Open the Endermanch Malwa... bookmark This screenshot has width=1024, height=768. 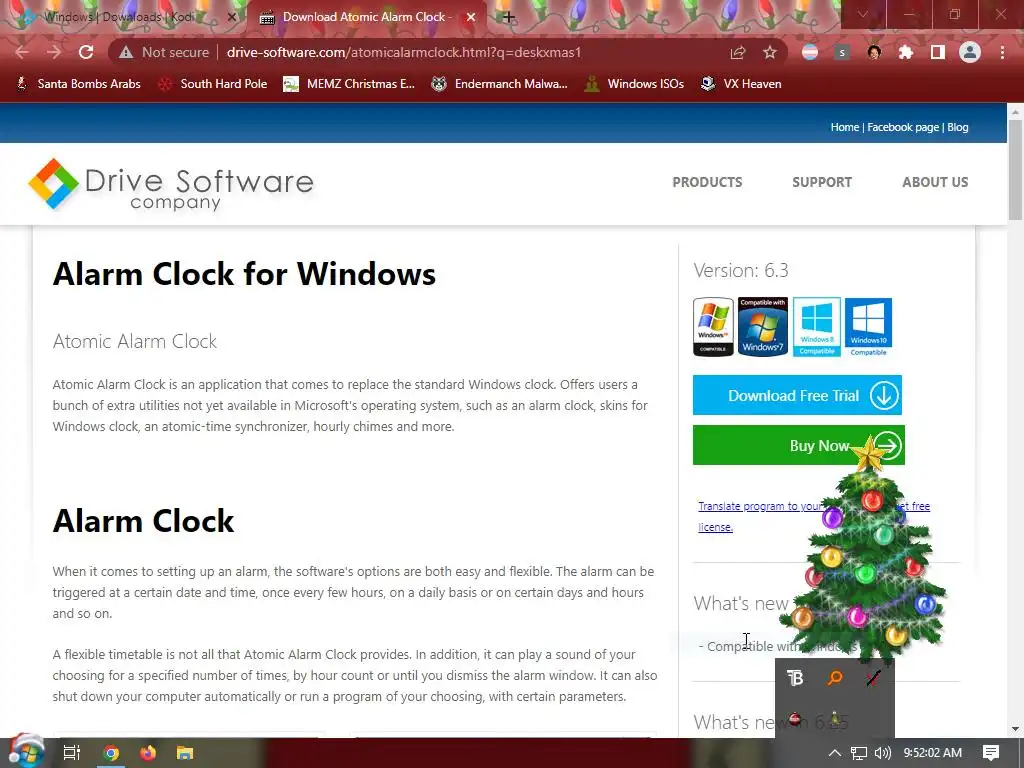[x=500, y=84]
